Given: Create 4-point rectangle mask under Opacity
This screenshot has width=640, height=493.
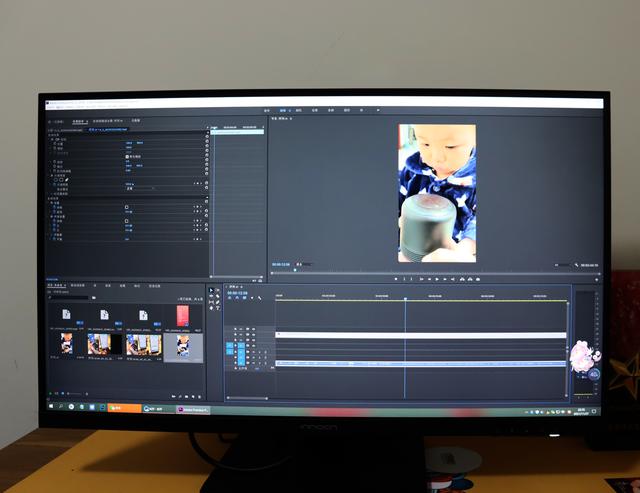Looking at the screenshot, I should click(61, 180).
